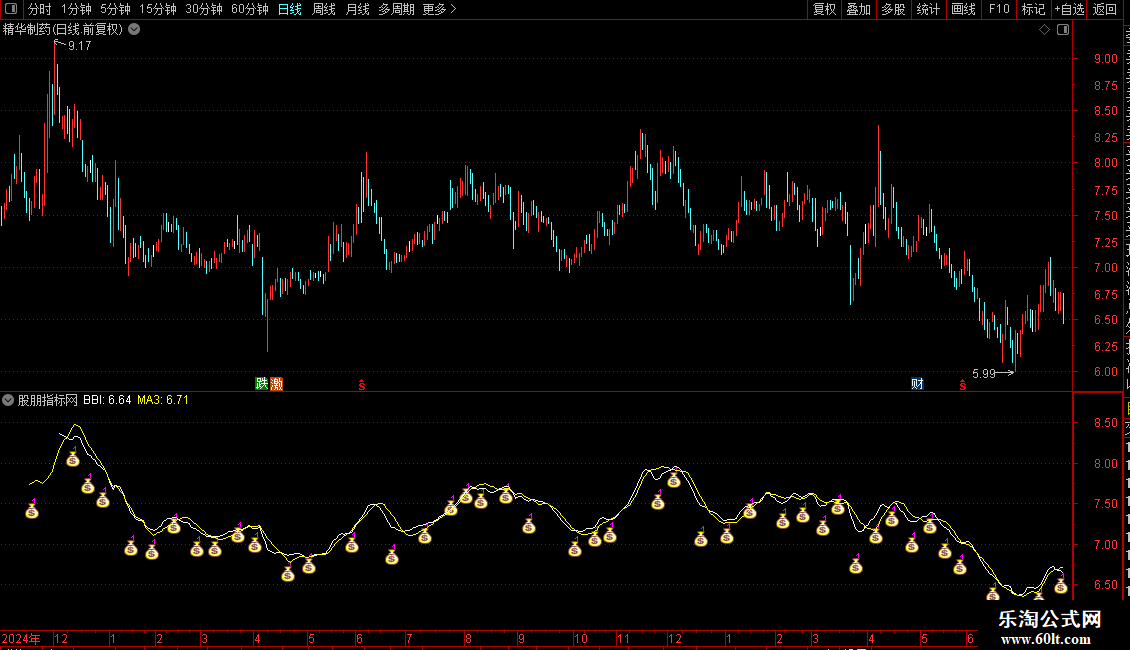Click the 7.50 label on main price axis
The width and height of the screenshot is (1130, 650).
(x=1105, y=215)
